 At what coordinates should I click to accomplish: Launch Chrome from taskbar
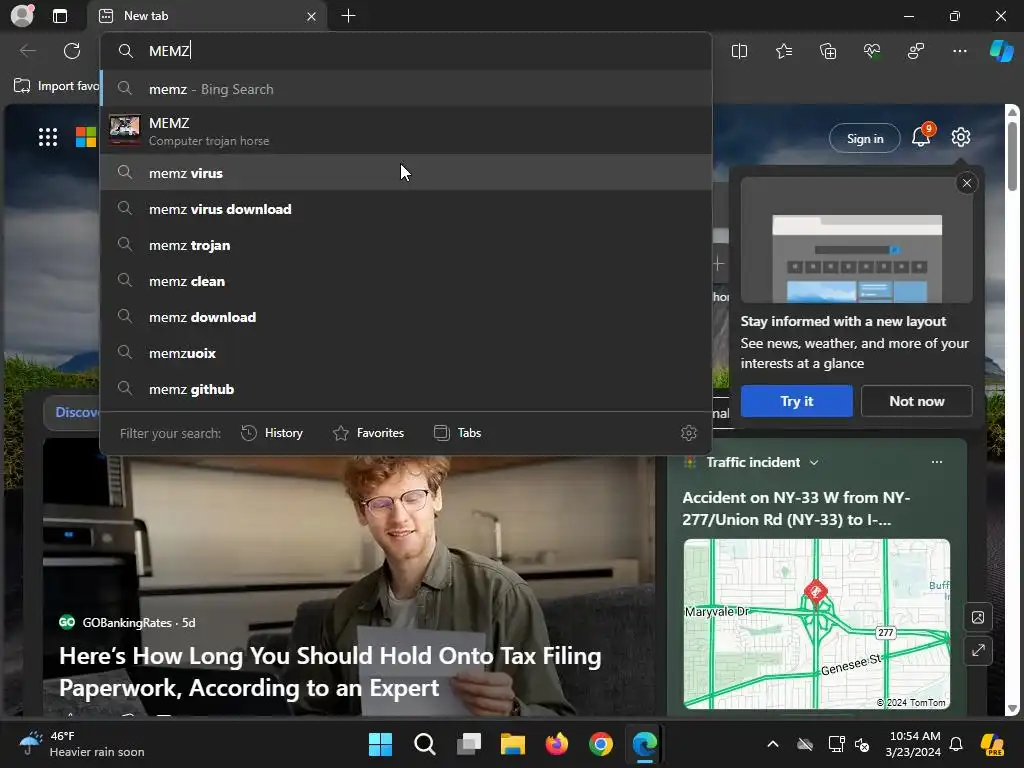(601, 744)
